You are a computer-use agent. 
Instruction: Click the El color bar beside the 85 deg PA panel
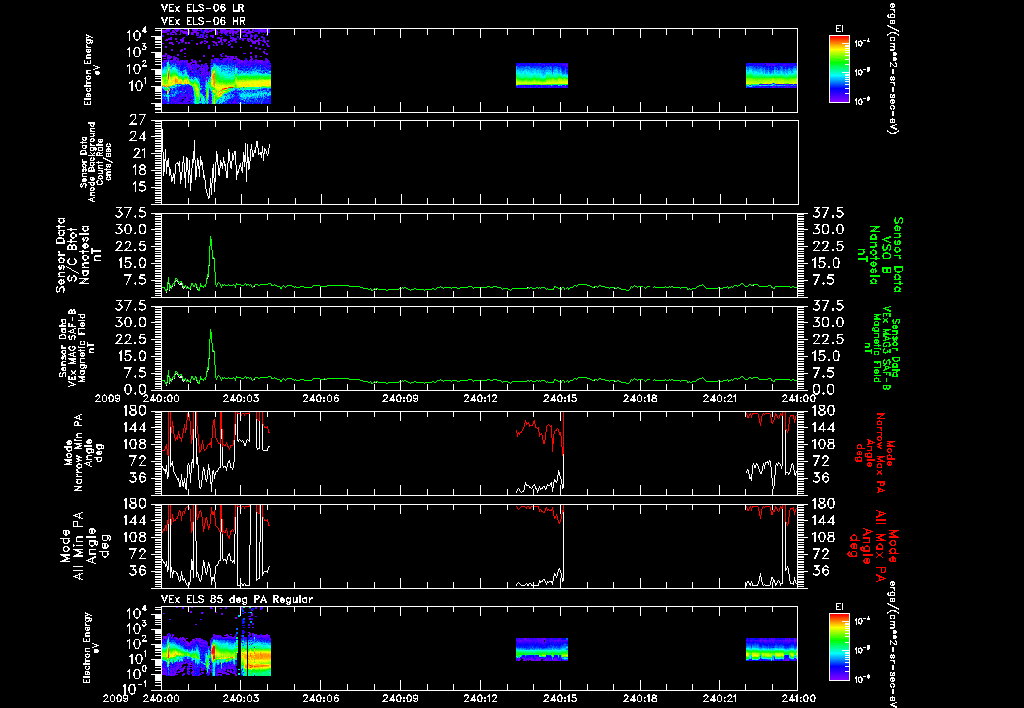click(x=839, y=647)
